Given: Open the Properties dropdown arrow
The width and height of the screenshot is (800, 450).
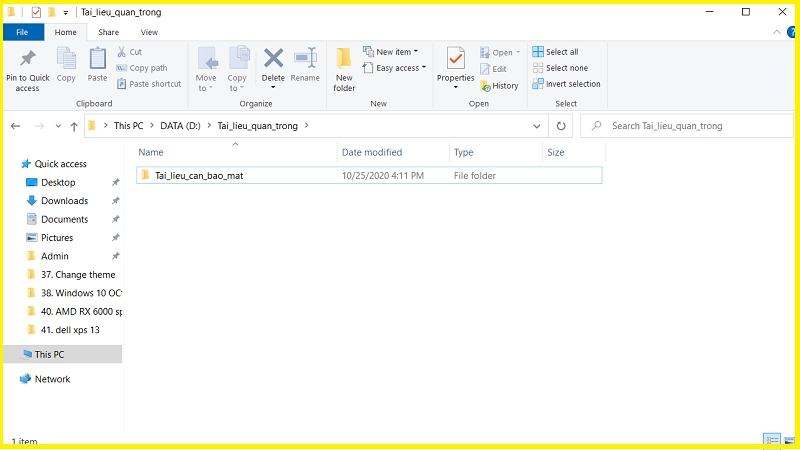Looking at the screenshot, I should [455, 87].
